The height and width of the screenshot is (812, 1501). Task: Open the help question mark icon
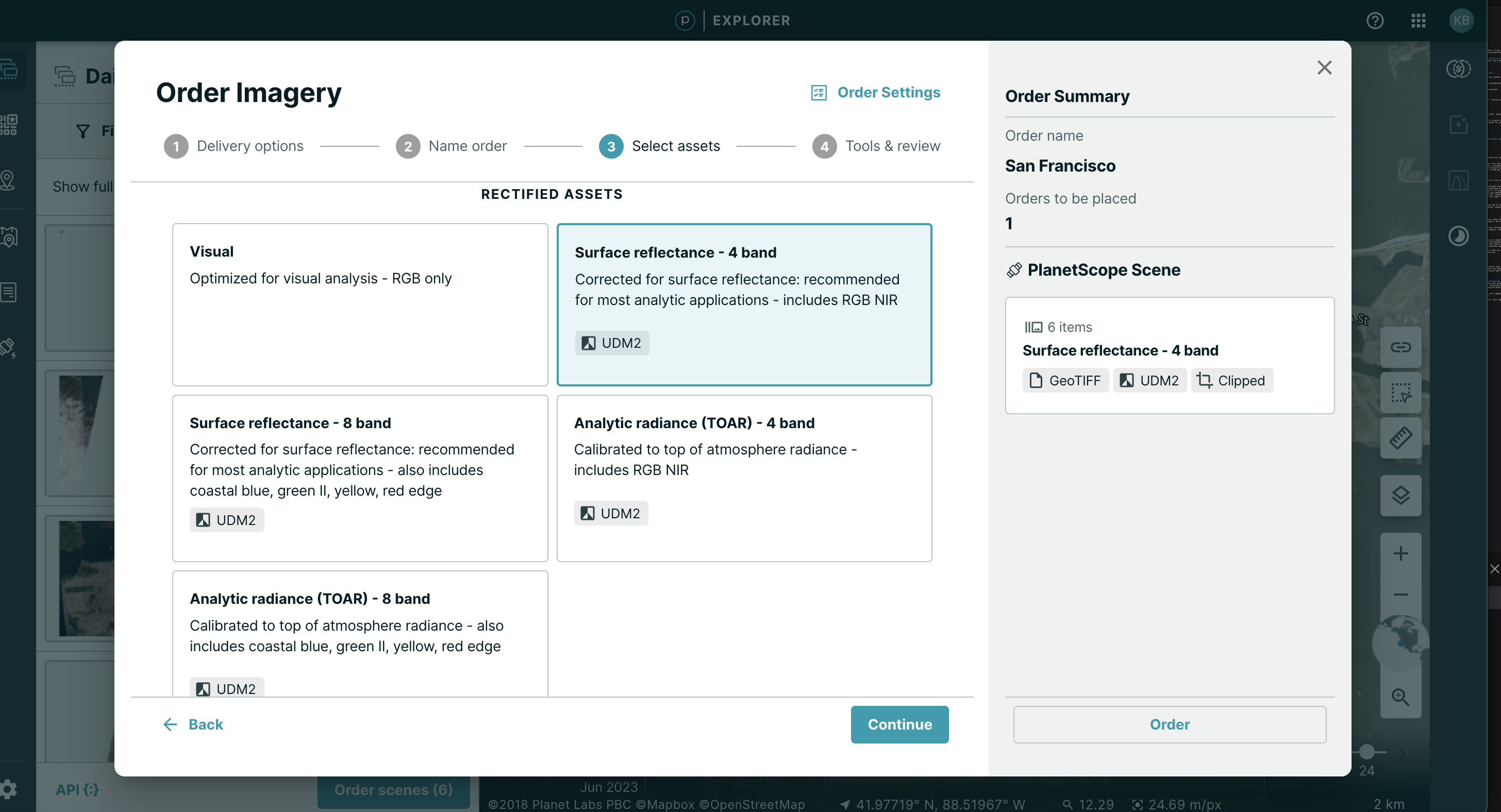click(x=1375, y=21)
